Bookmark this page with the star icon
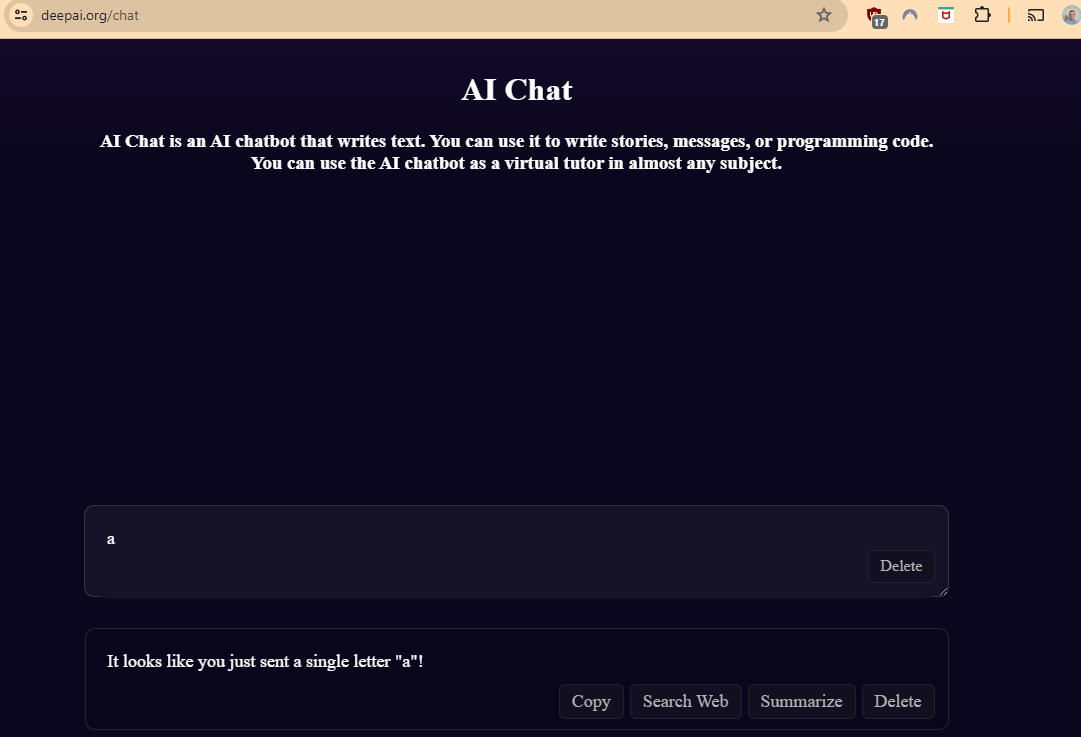 coord(824,15)
